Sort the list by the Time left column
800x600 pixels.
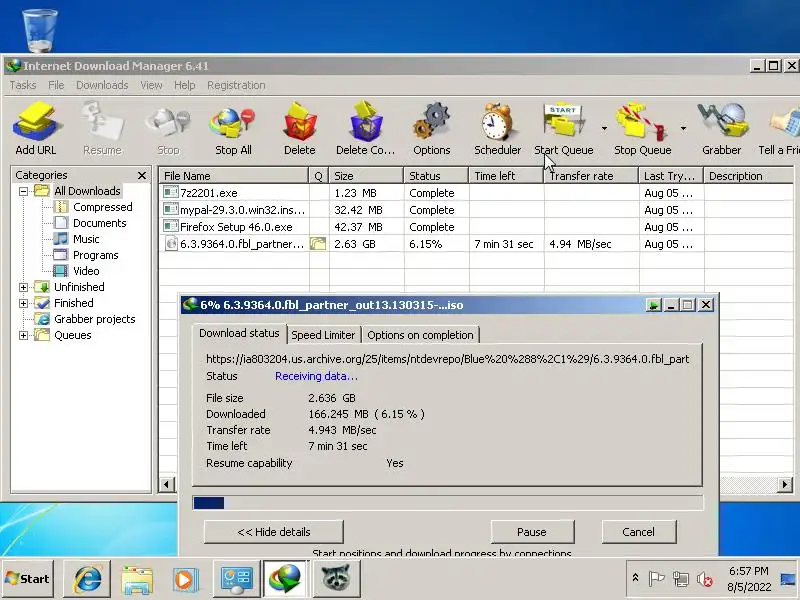point(506,176)
